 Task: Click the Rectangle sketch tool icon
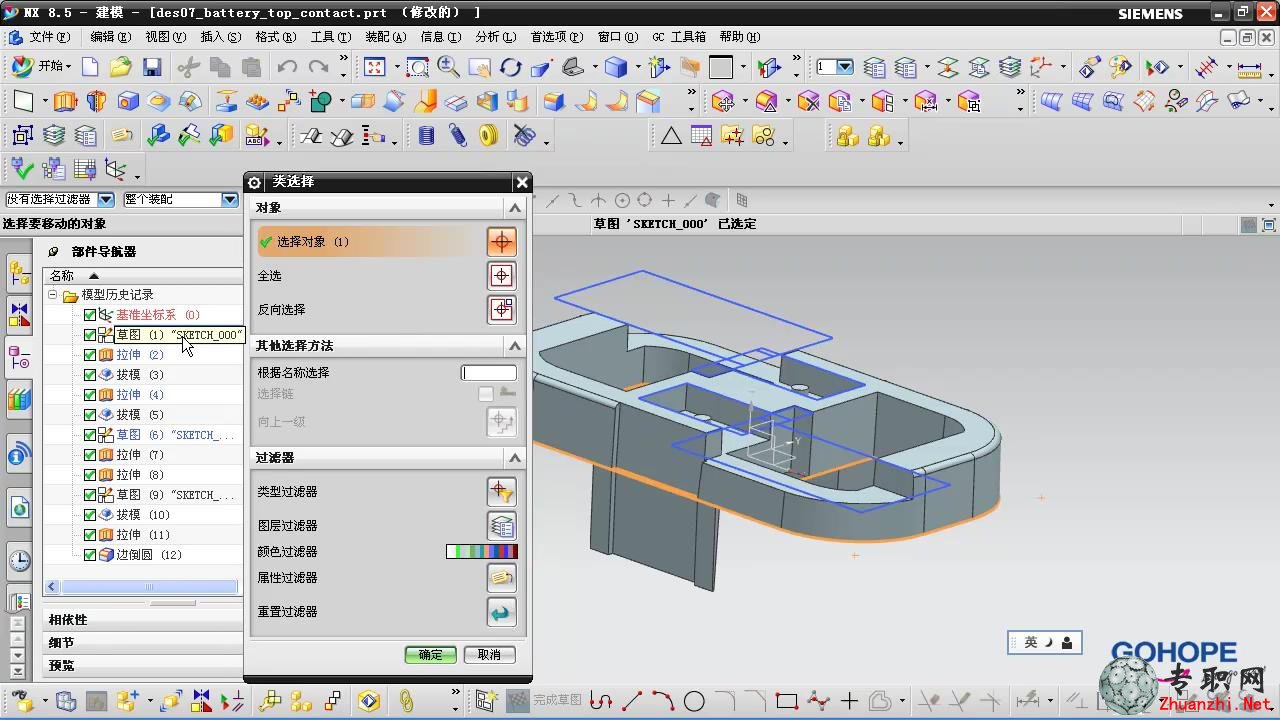[x=786, y=701]
